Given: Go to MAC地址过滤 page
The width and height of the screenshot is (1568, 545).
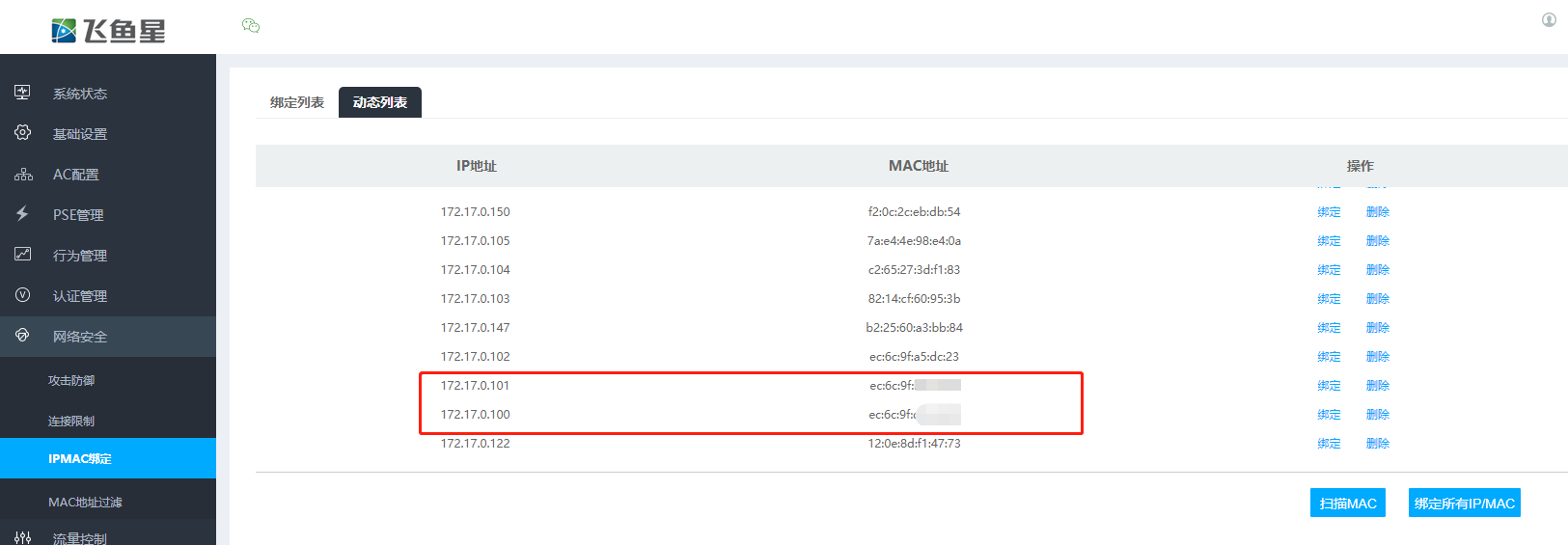Looking at the screenshot, I should click(x=85, y=502).
